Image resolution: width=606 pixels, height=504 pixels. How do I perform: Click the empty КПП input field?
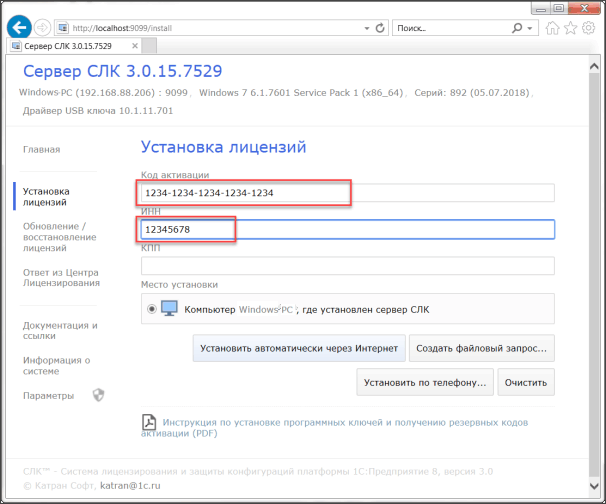tap(347, 266)
